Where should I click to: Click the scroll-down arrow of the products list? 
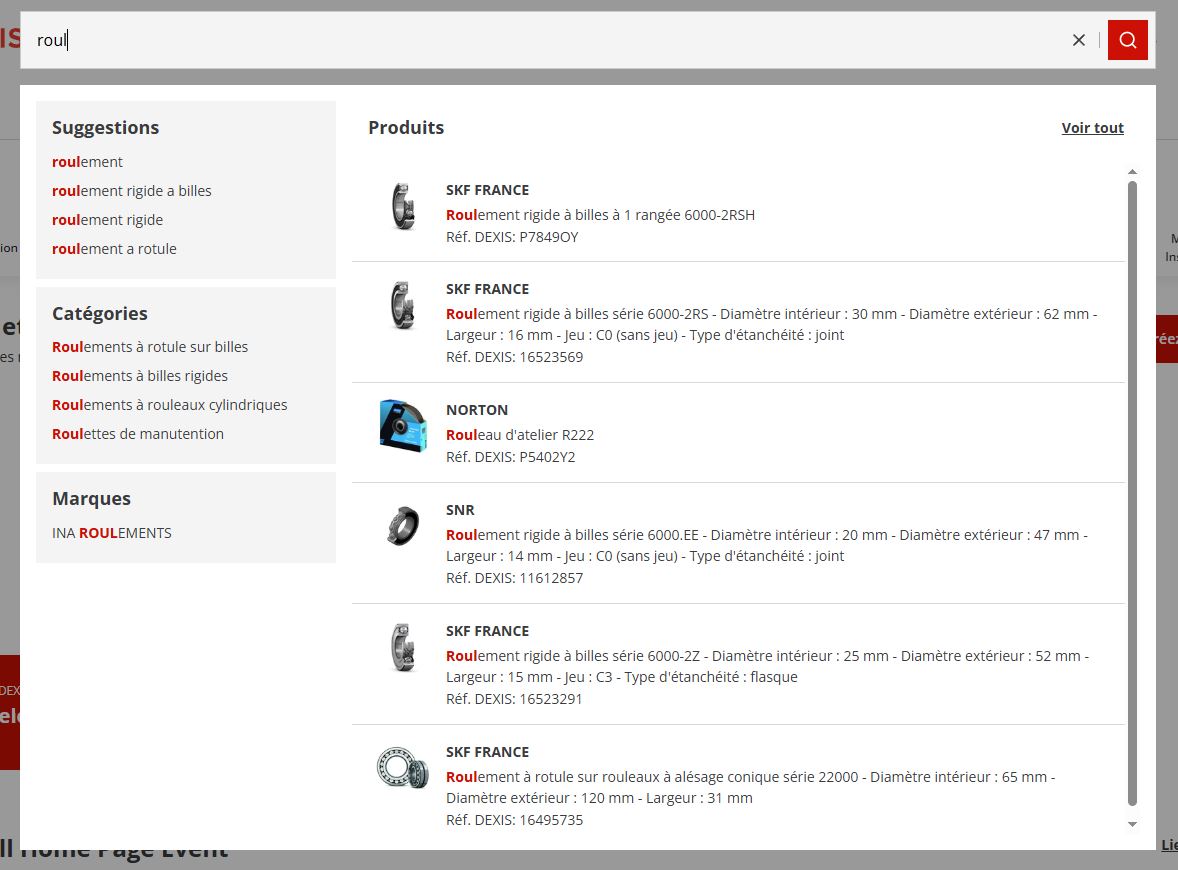[1132, 824]
